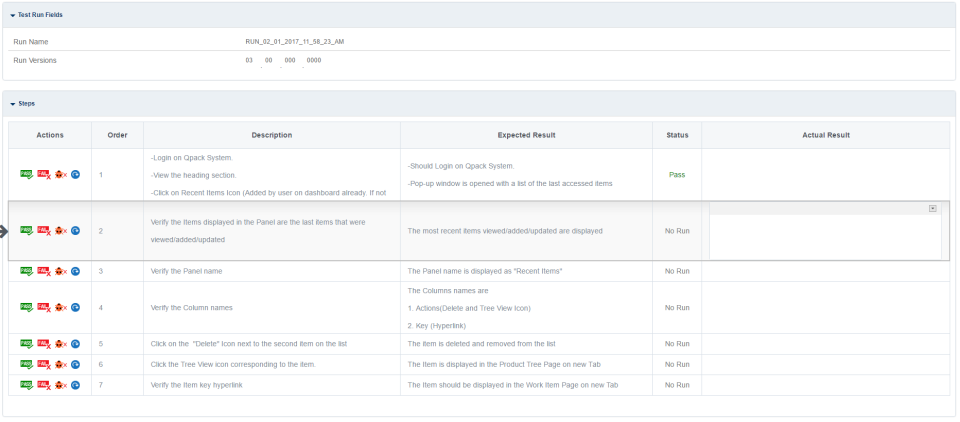Select the 'No Run' status of step 2
960x422 pixels.
pos(677,231)
